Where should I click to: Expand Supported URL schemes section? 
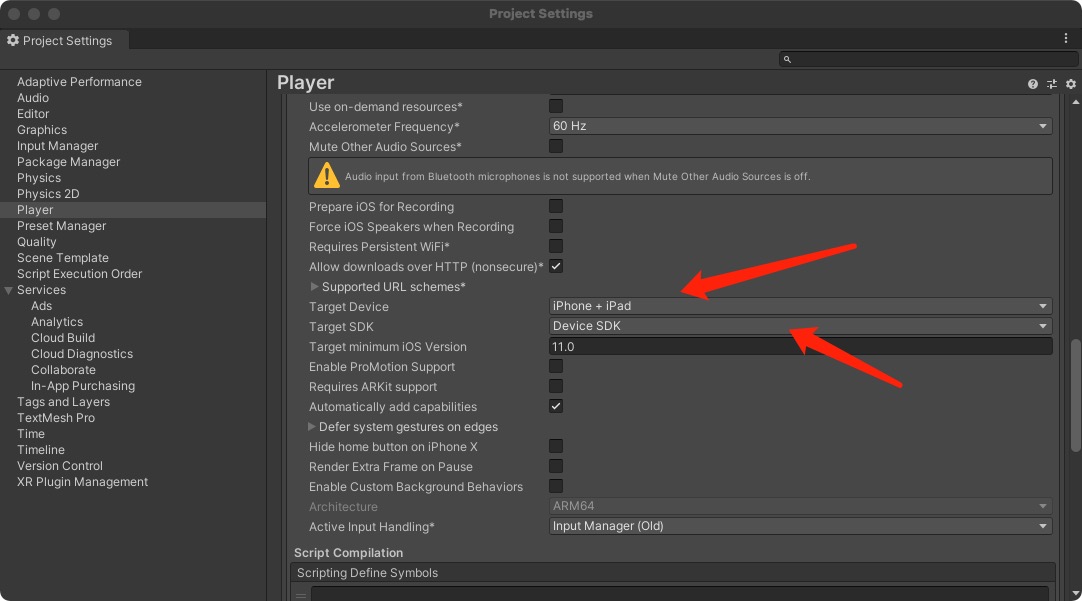click(x=314, y=286)
